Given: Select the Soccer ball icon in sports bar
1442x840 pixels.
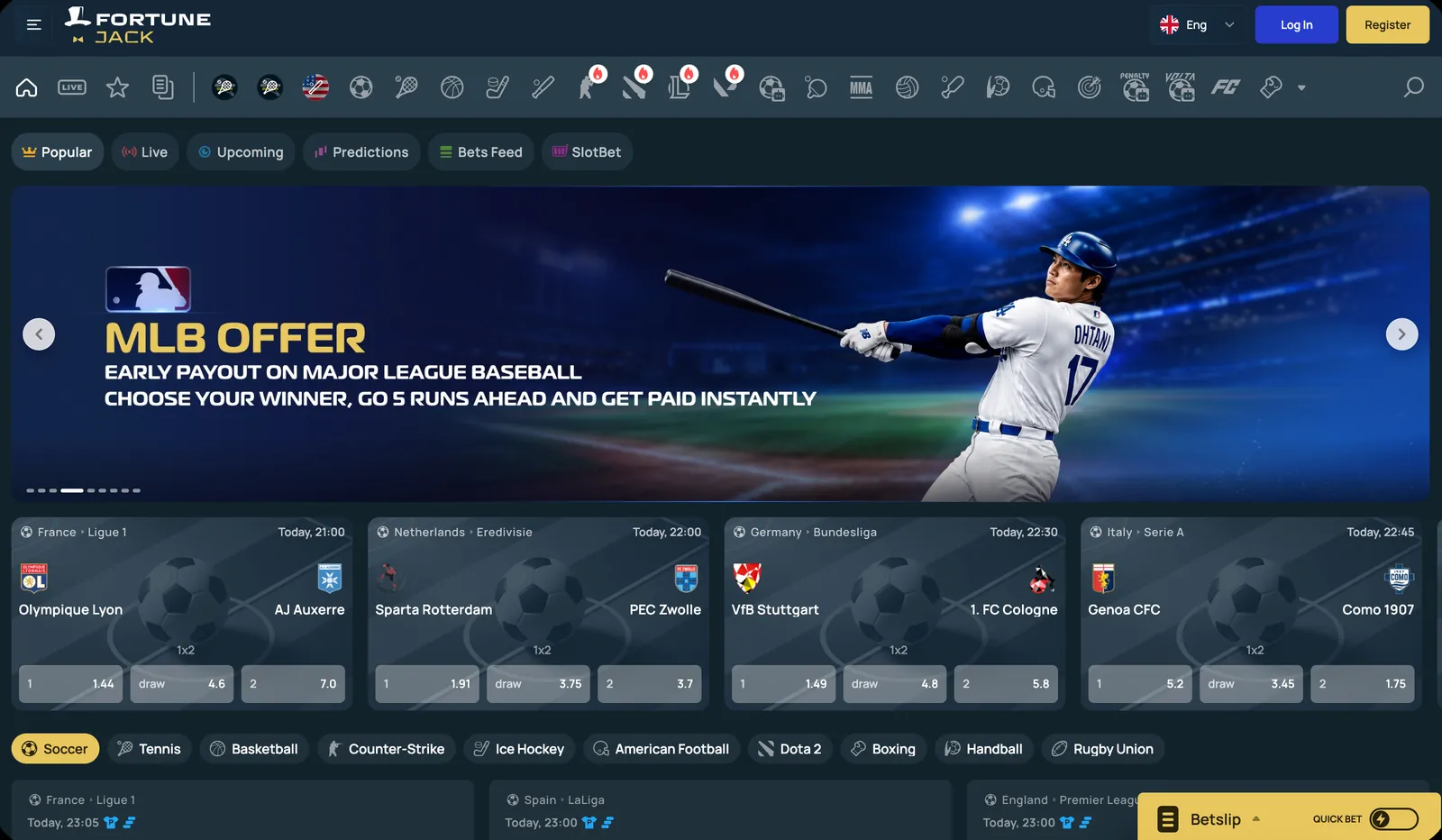Looking at the screenshot, I should tap(361, 87).
